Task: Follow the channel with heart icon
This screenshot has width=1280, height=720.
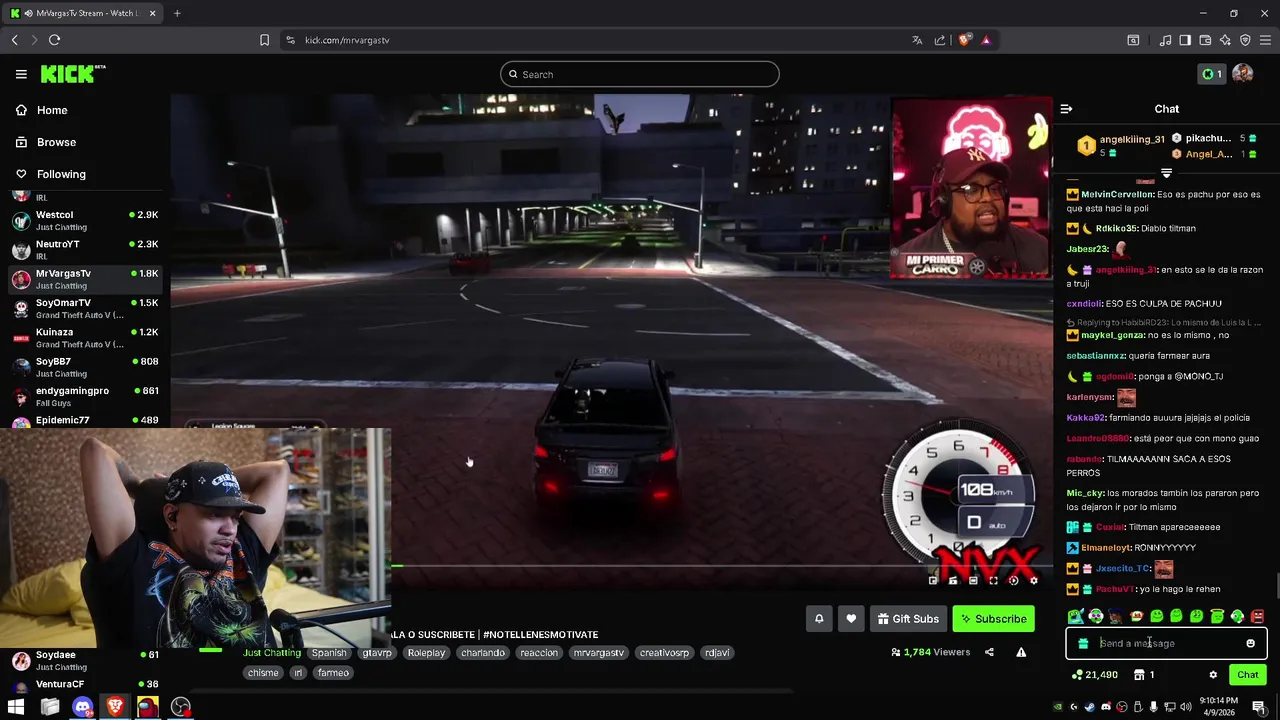Action: 851,619
